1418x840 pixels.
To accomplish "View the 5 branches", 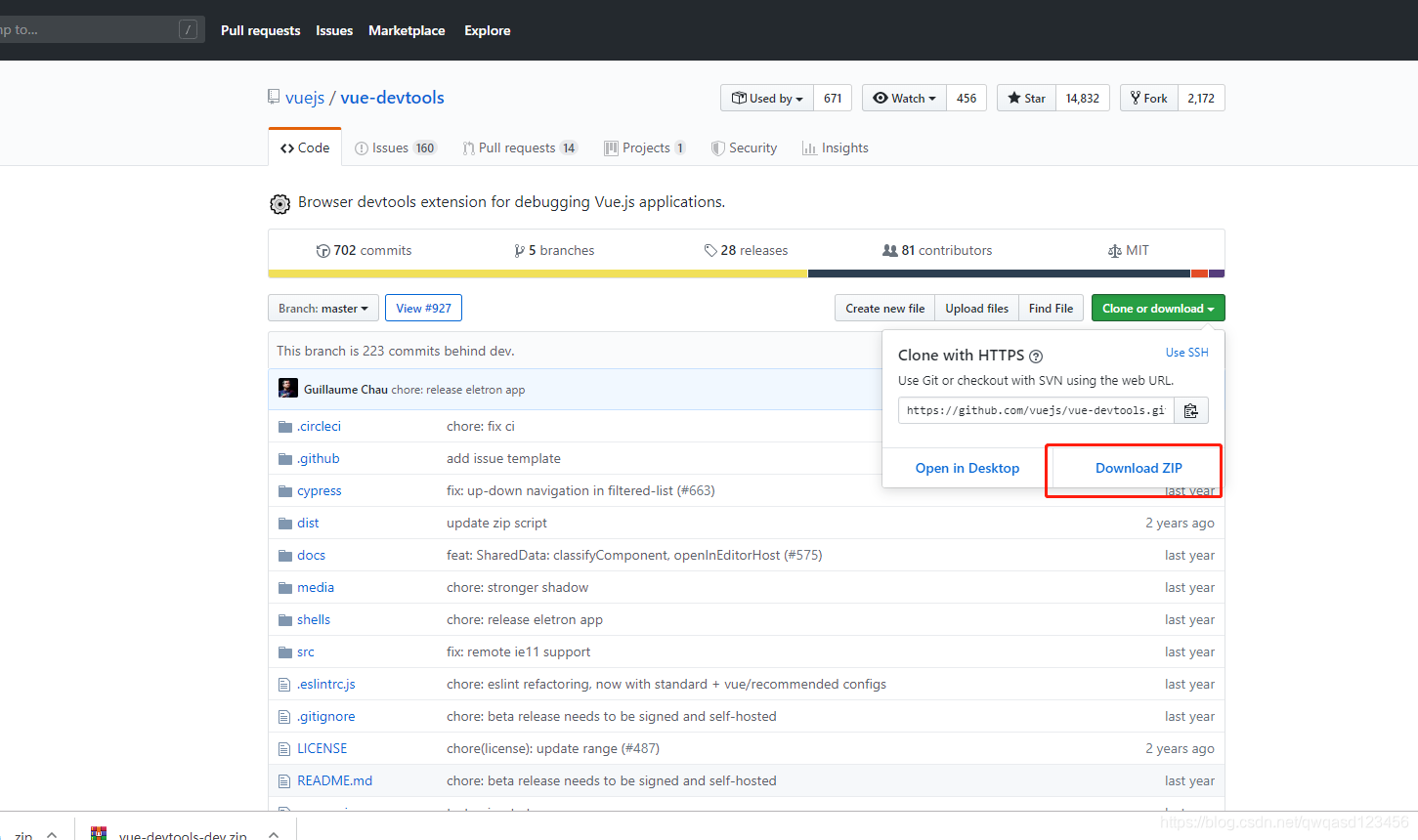I will (x=554, y=250).
